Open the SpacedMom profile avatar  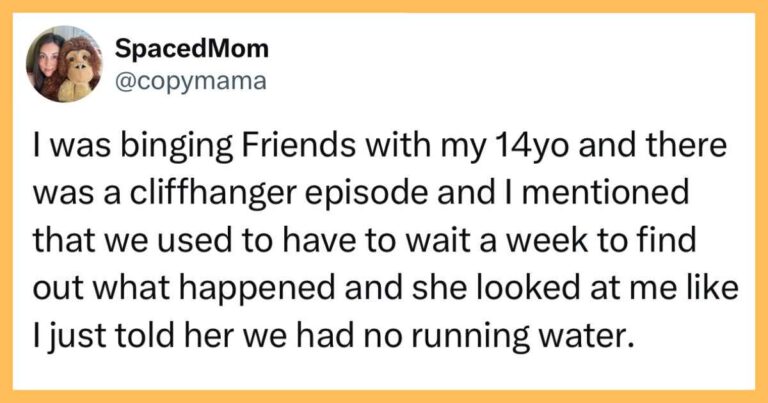coord(65,64)
